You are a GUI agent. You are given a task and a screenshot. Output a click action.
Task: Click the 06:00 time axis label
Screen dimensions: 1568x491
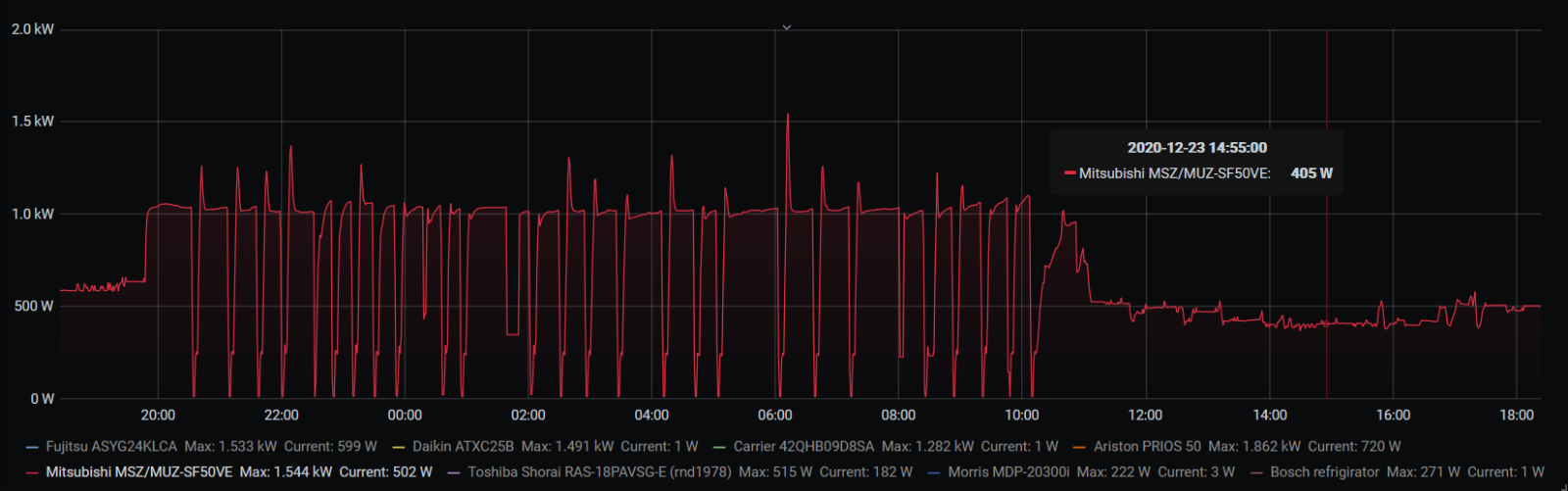pos(775,416)
